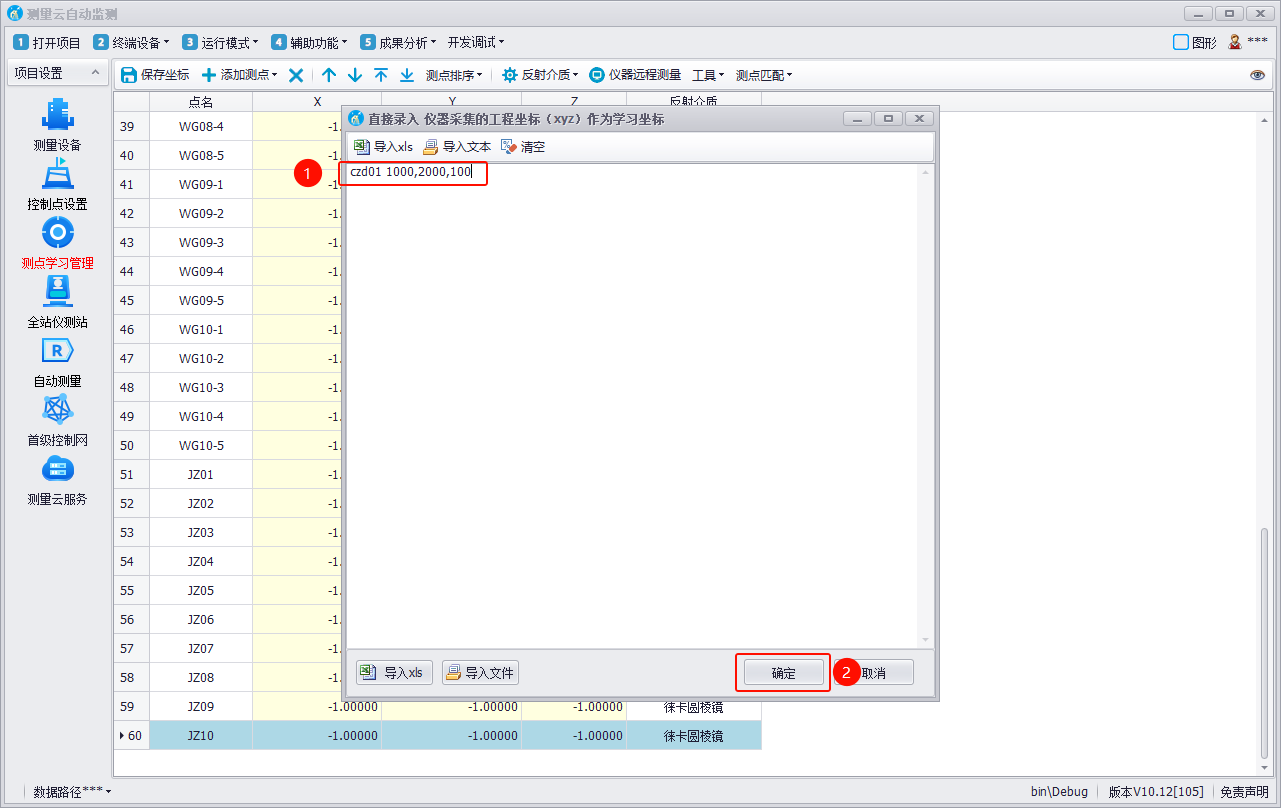Toggle the 图形 checkbox
Screen dimensions: 1281x808
tap(1181, 42)
